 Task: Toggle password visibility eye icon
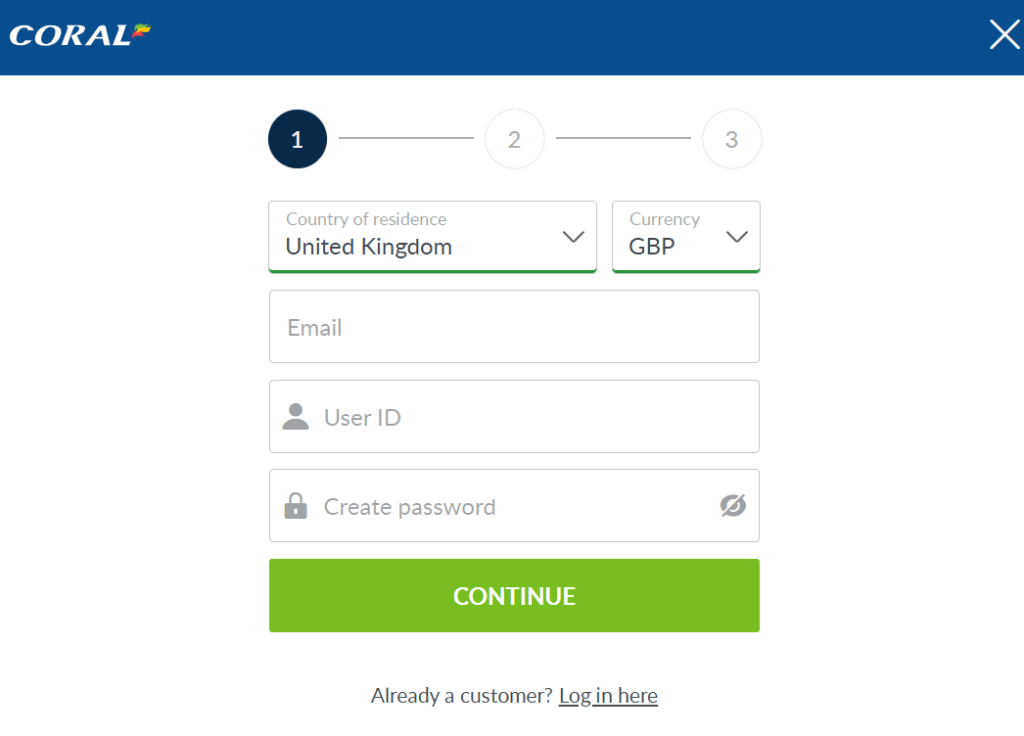[x=733, y=506]
